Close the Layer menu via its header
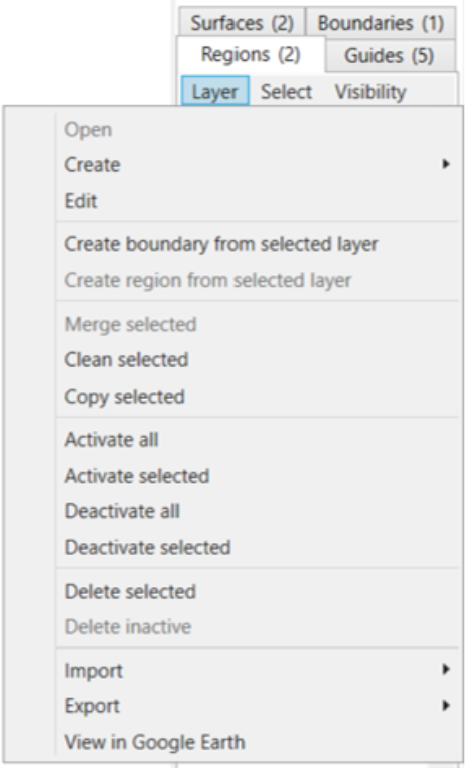The width and height of the screenshot is (466, 768). [x=215, y=92]
